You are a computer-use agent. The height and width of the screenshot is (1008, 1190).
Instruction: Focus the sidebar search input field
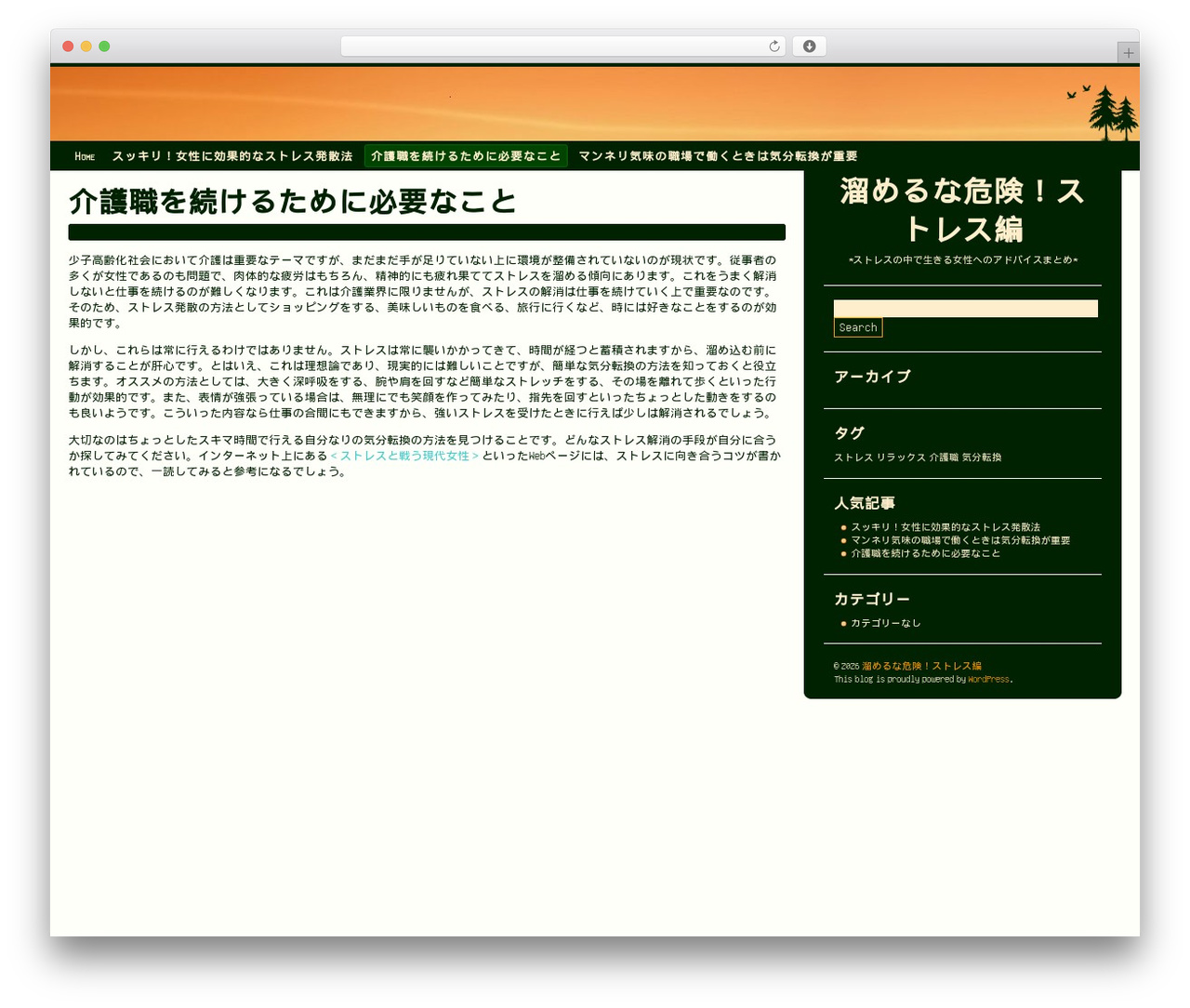(965, 309)
